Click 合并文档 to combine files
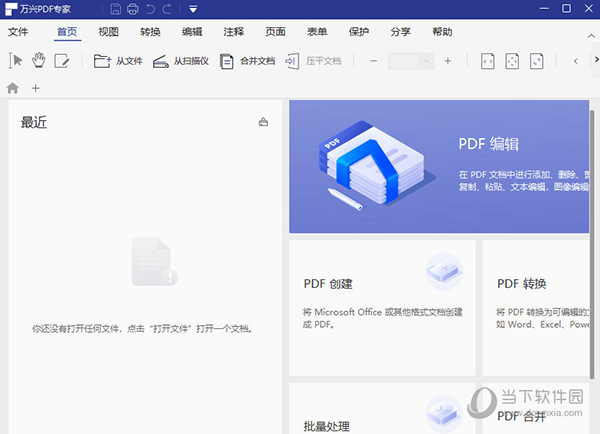Image resolution: width=600 pixels, height=434 pixels. (247, 61)
